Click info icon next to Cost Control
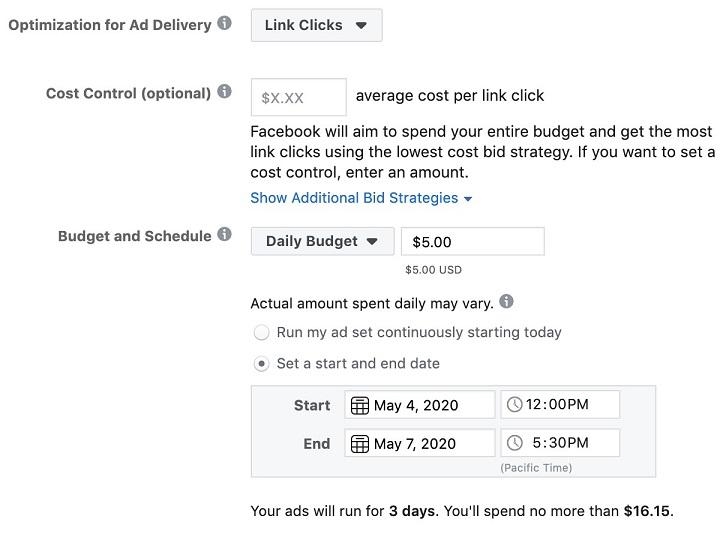 (225, 92)
